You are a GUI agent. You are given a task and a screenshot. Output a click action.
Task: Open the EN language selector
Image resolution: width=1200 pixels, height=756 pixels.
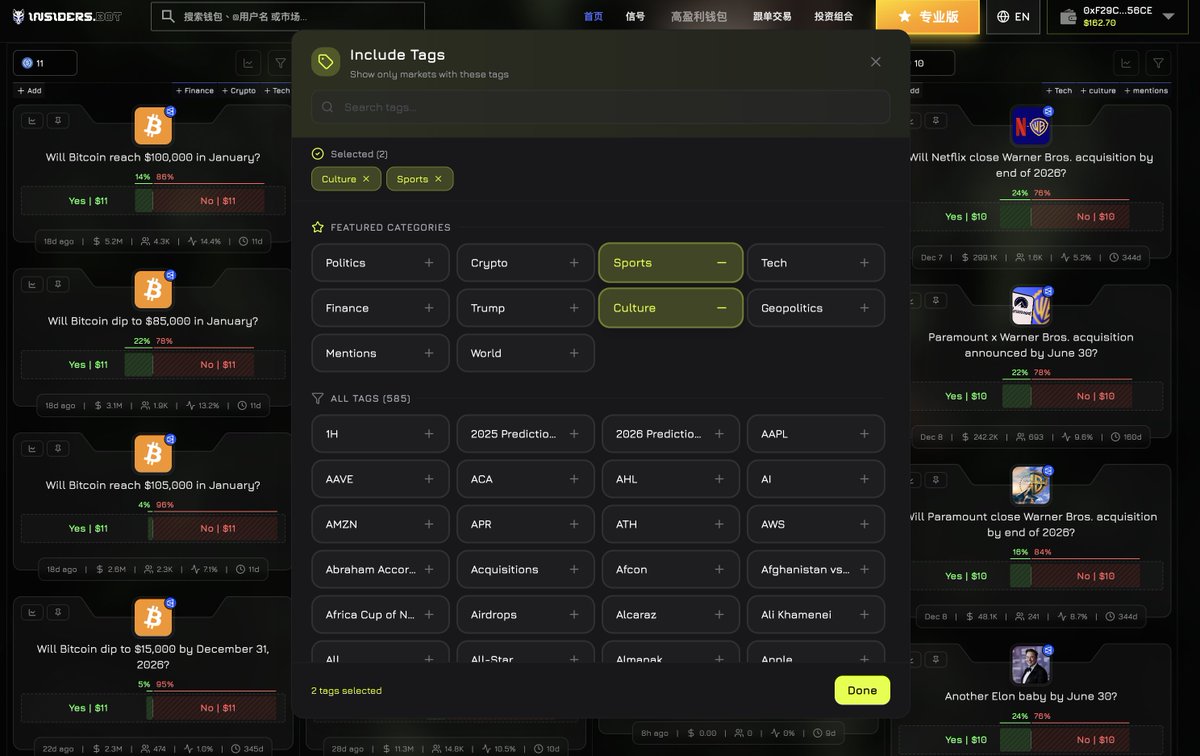tap(1014, 17)
